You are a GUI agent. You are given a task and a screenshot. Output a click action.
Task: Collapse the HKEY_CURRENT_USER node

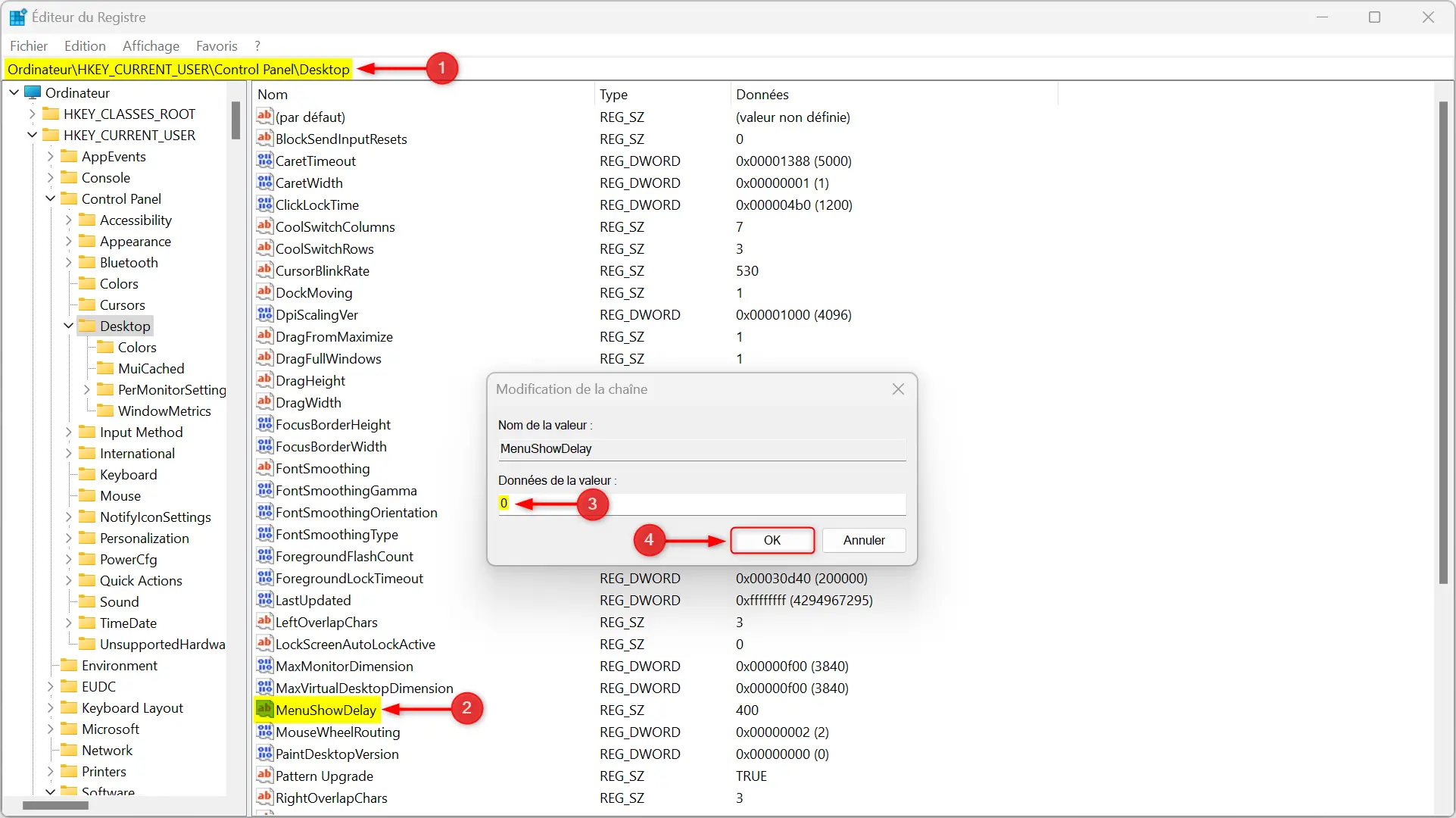pos(32,135)
